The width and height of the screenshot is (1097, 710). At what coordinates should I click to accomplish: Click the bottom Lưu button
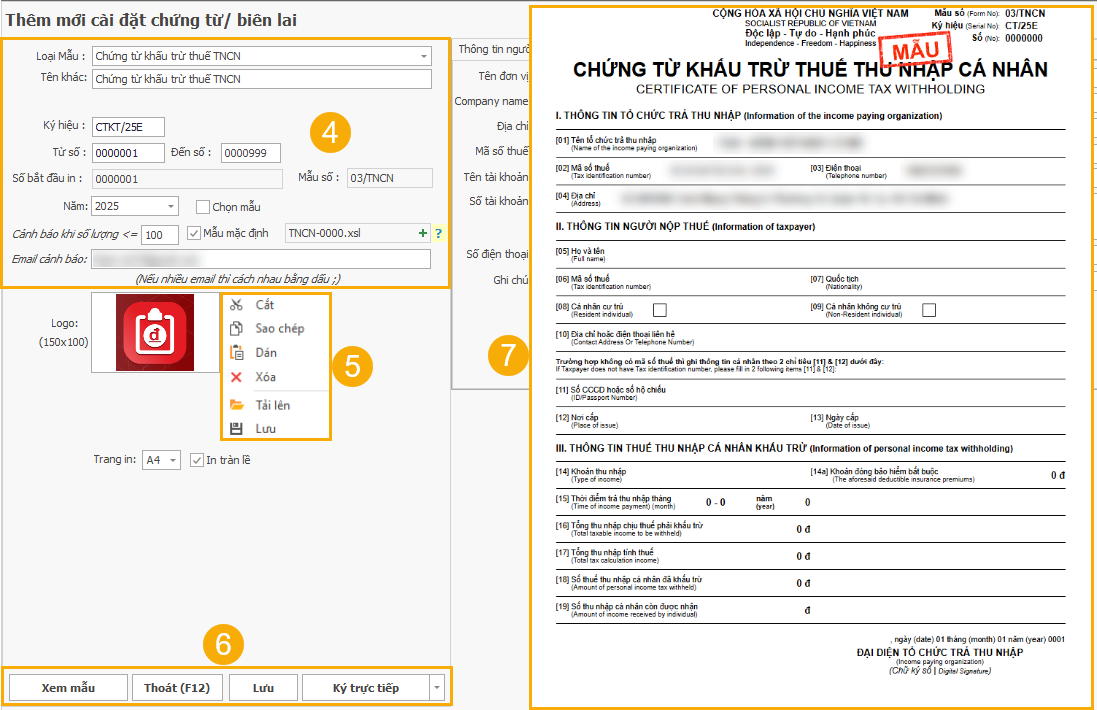263,688
